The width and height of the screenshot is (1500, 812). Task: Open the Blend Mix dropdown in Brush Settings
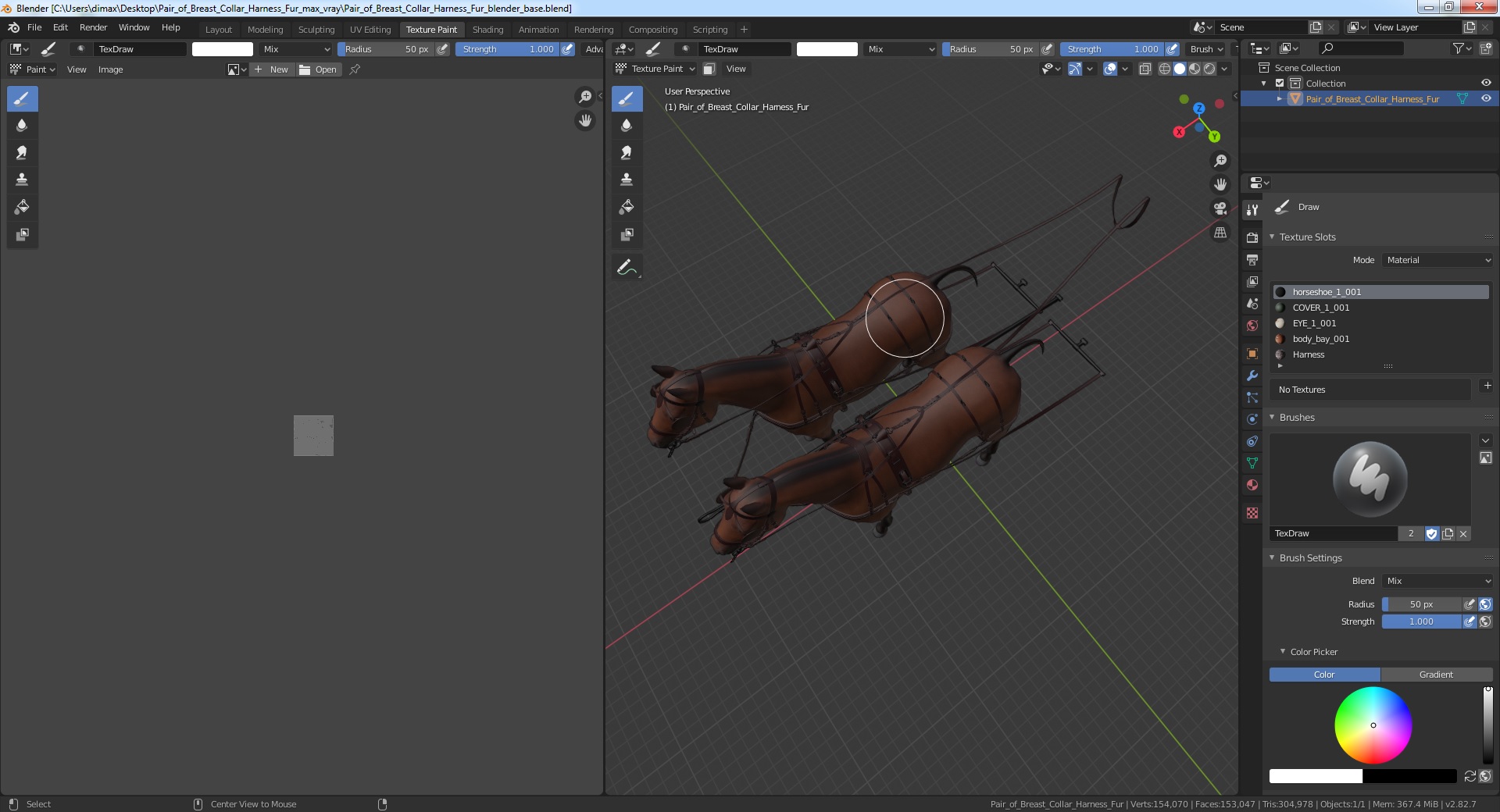pos(1438,581)
